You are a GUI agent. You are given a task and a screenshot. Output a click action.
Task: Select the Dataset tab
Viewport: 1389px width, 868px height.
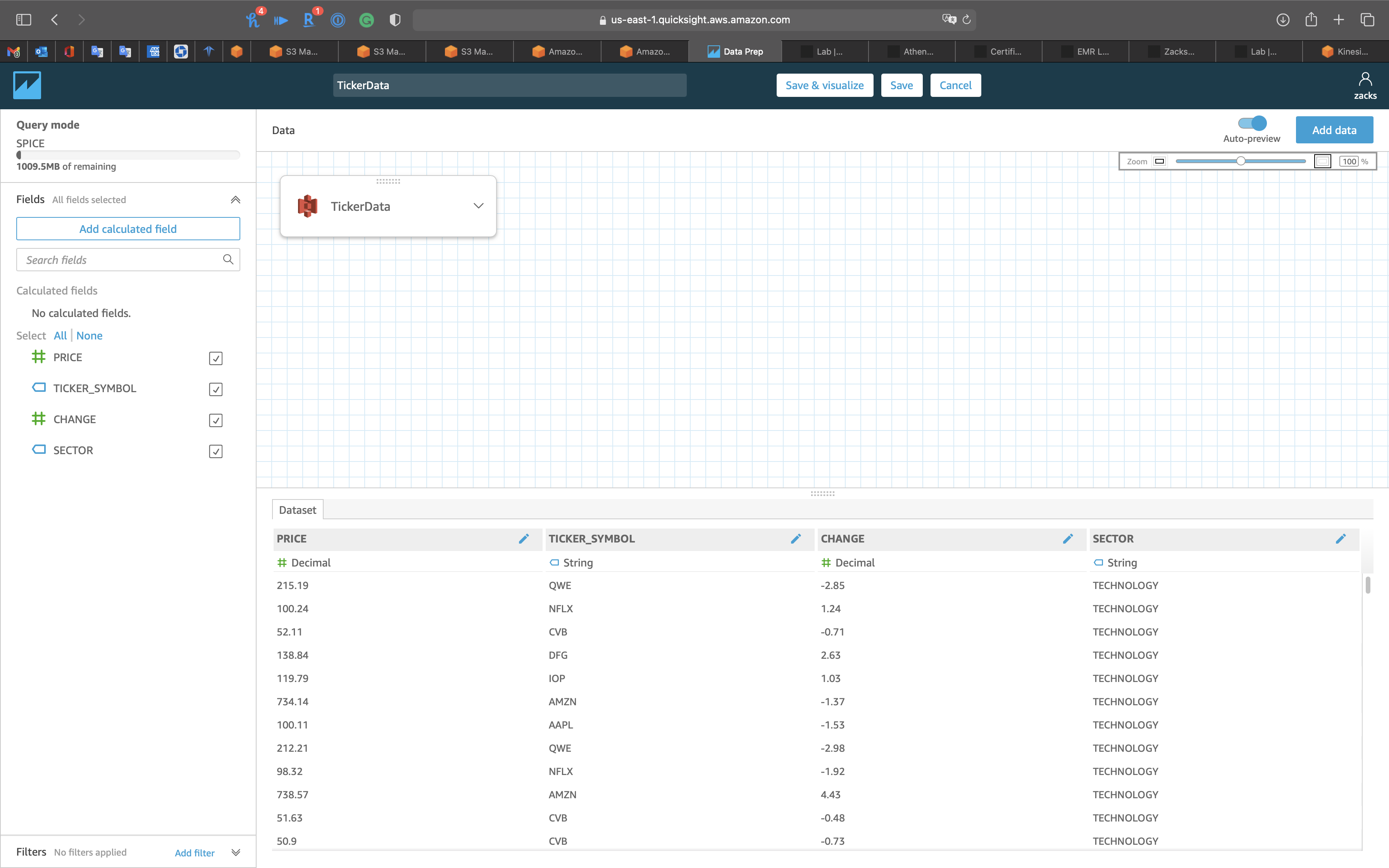(x=297, y=510)
